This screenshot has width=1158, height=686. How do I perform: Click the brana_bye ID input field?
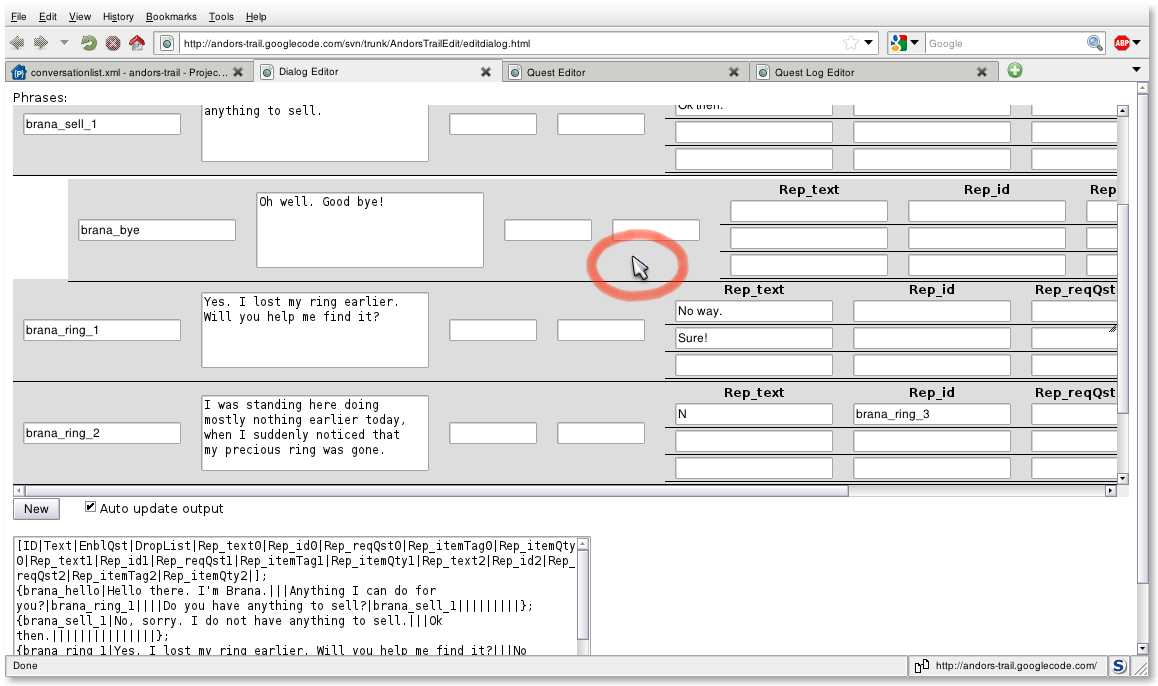[x=157, y=230]
